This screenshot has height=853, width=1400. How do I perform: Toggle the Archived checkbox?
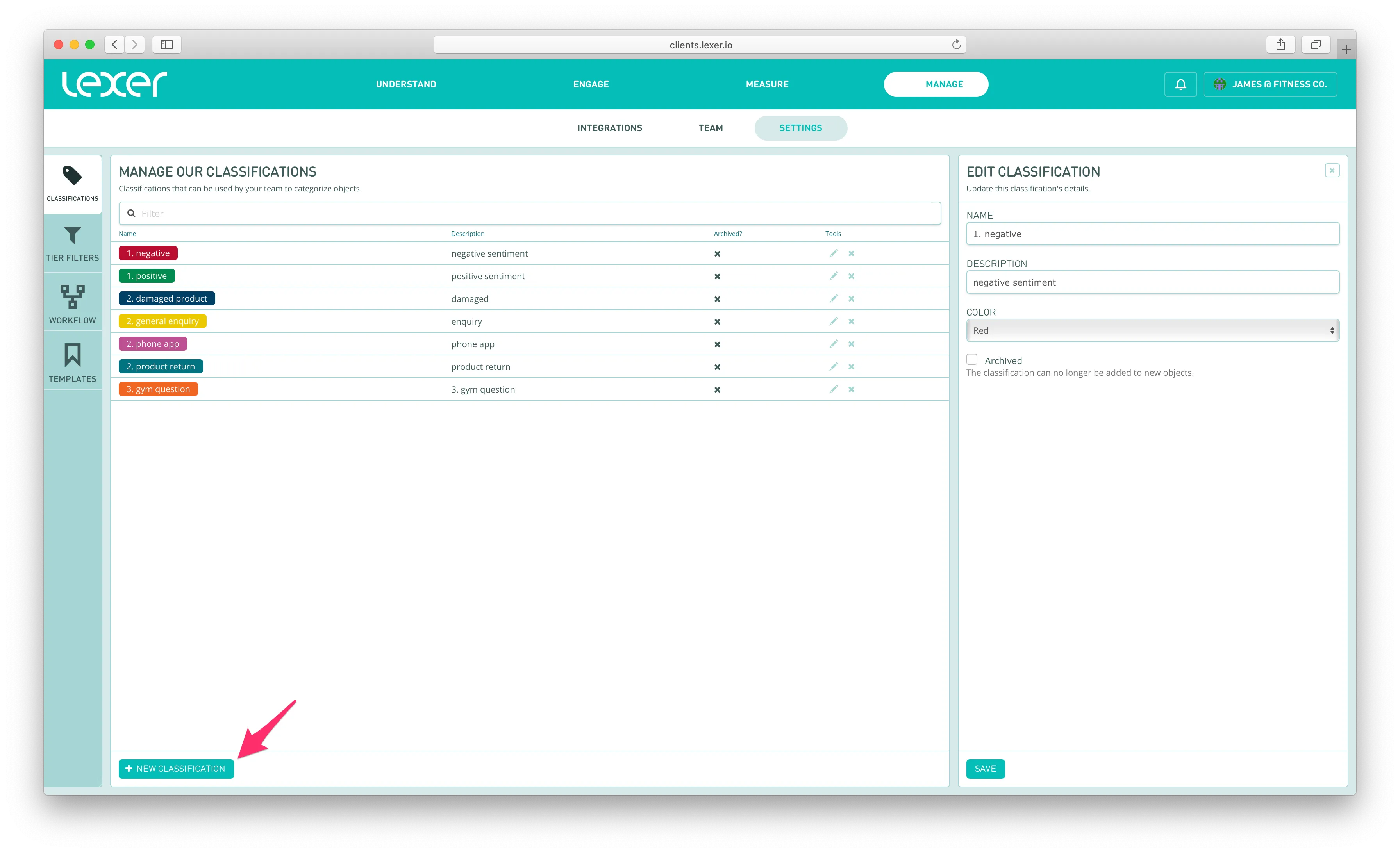972,359
